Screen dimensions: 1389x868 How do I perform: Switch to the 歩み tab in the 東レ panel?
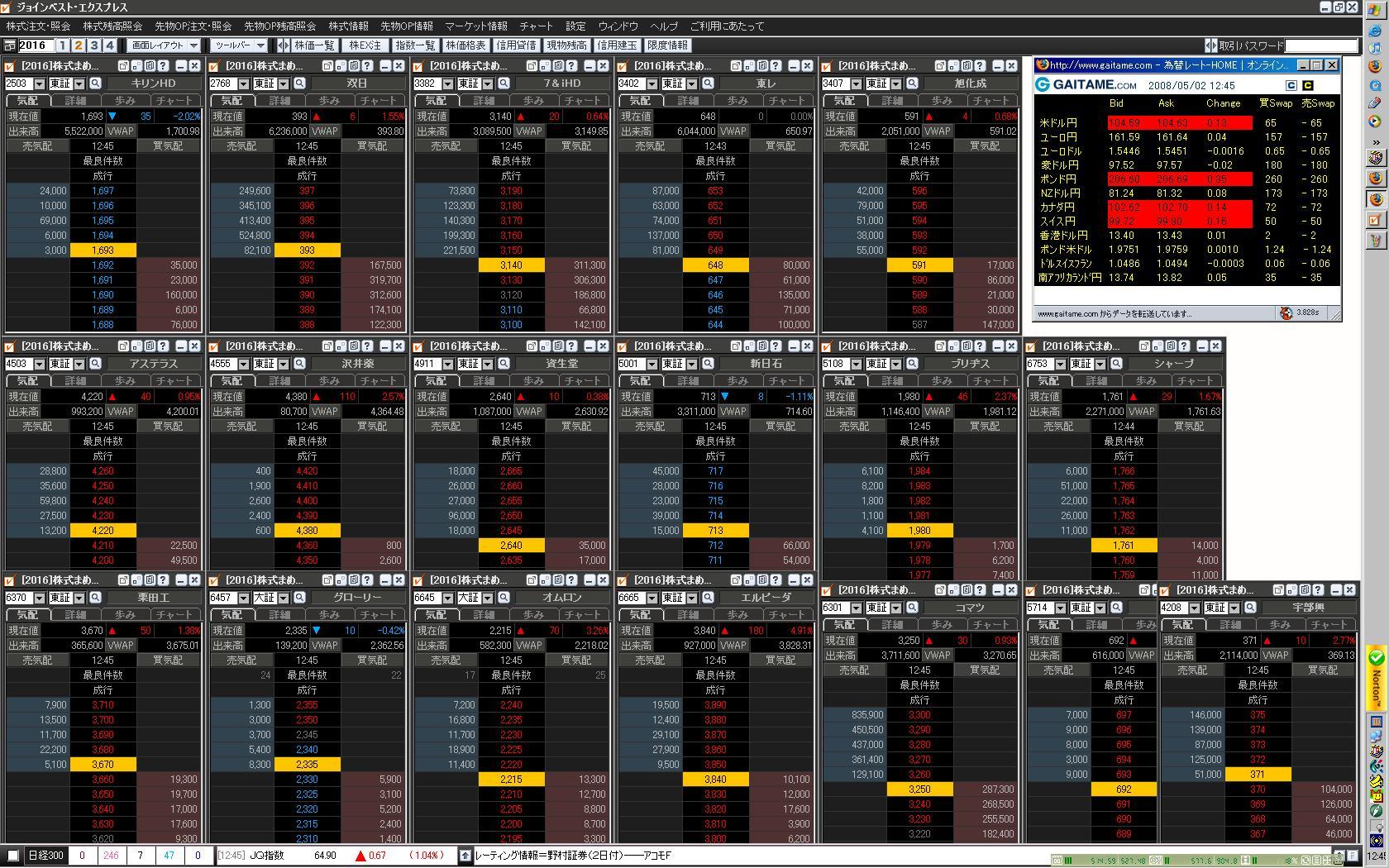pyautogui.click(x=737, y=101)
